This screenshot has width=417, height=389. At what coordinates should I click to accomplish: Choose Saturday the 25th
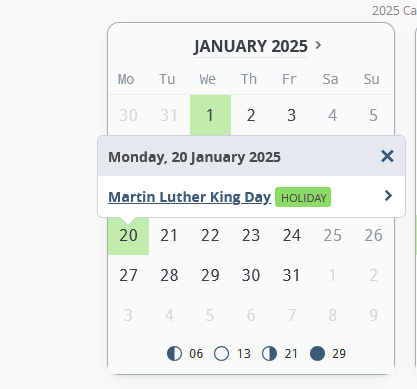pos(333,235)
